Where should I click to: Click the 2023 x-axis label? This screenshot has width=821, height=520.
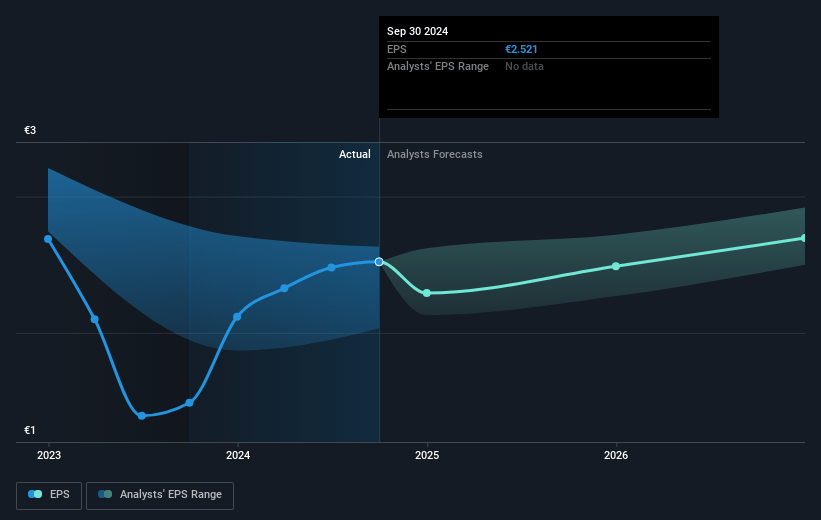(49, 456)
